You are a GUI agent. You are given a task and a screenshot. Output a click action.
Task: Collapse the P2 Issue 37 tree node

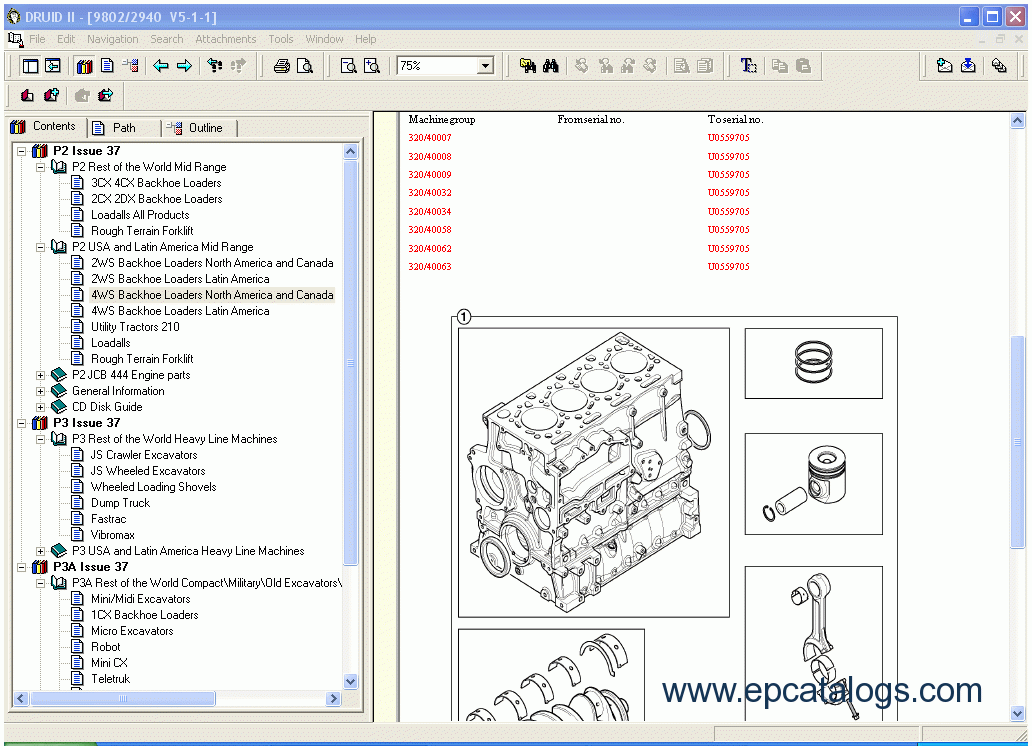coord(22,151)
